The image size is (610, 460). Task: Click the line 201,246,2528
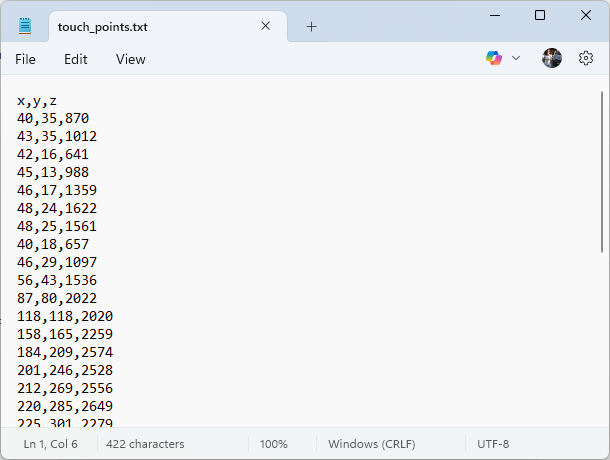(x=65, y=370)
